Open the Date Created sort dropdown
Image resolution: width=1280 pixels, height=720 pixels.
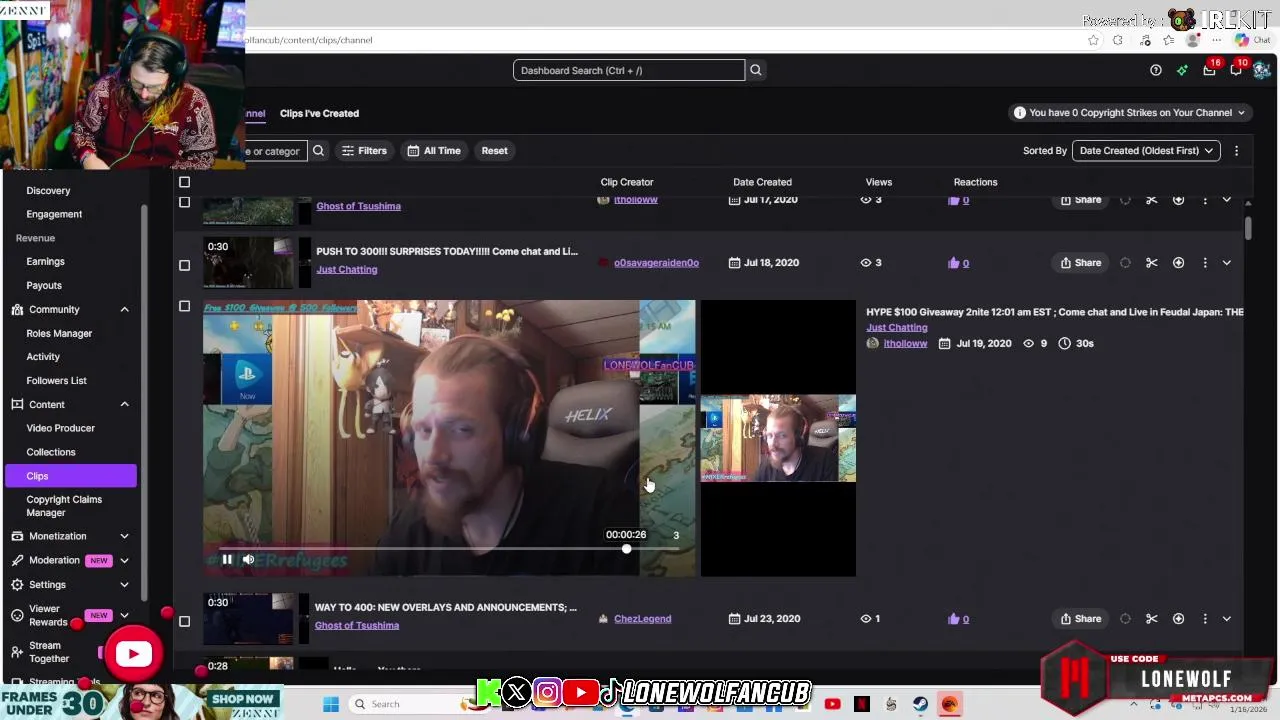point(1146,151)
